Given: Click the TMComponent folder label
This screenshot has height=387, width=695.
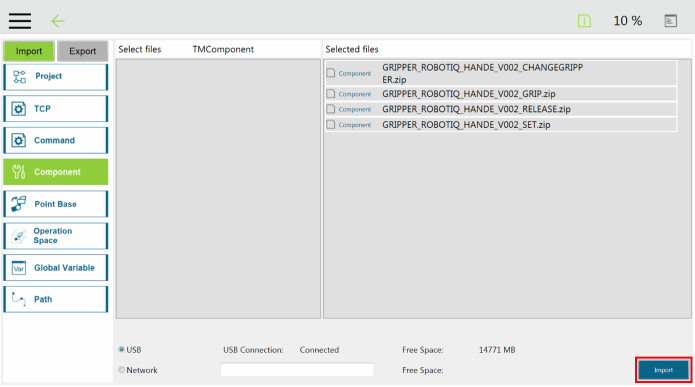Looking at the screenshot, I should click(223, 49).
